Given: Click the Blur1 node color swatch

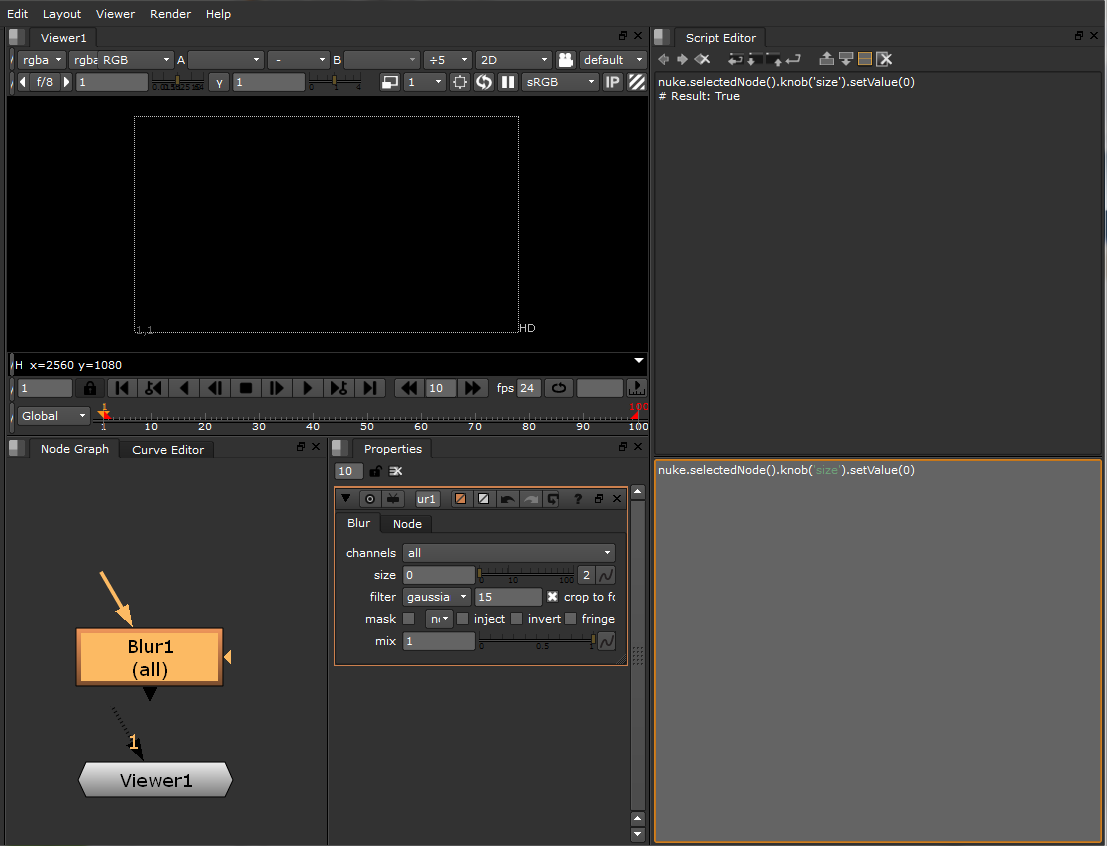Looking at the screenshot, I should pyautogui.click(x=460, y=499).
